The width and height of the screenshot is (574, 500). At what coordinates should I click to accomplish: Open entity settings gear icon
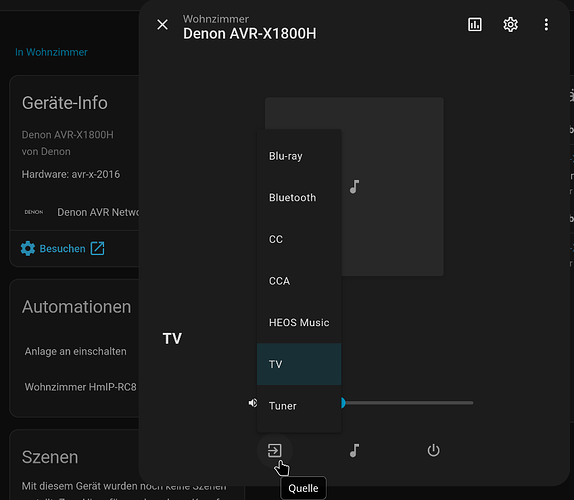point(510,25)
